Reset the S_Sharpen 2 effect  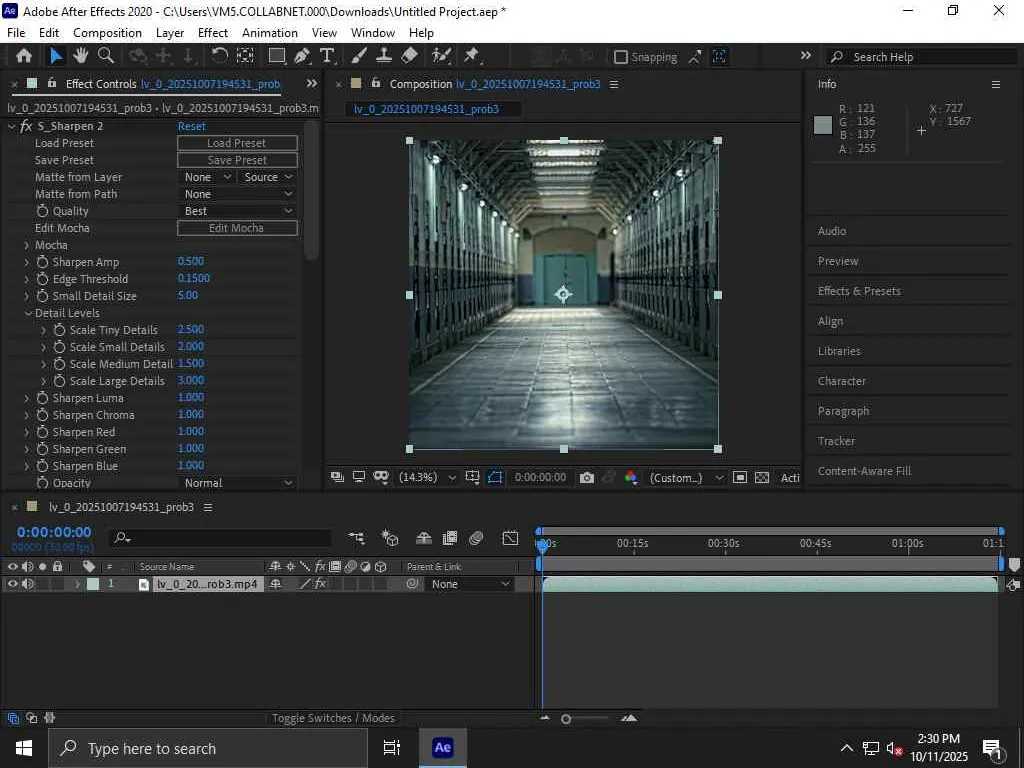[x=192, y=126]
